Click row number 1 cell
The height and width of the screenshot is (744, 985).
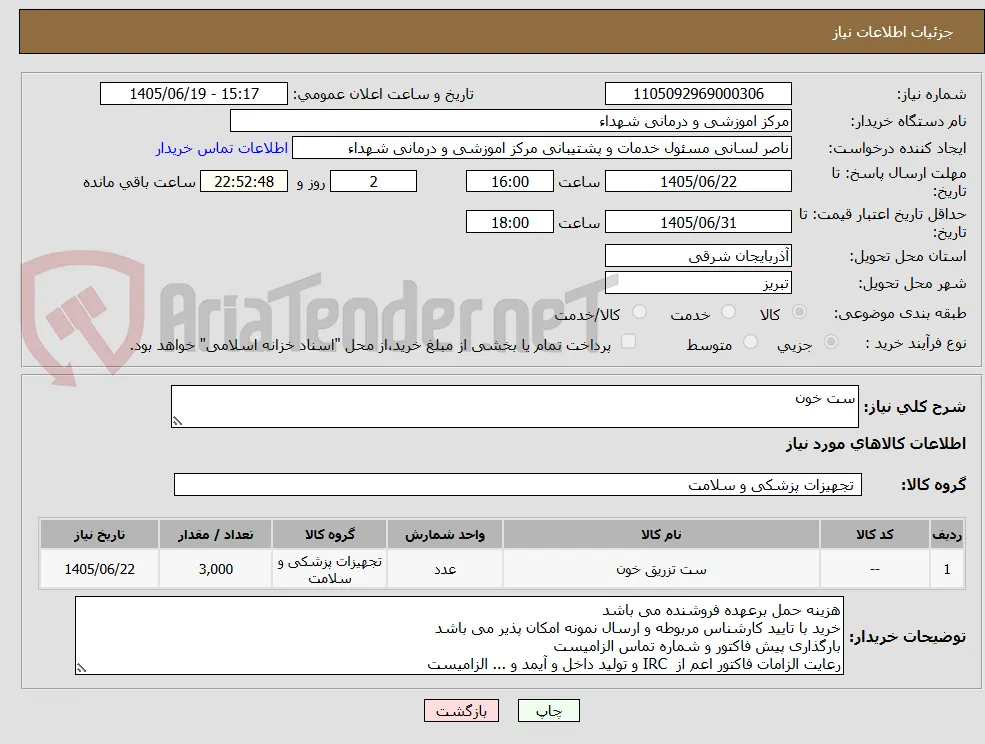coord(947,569)
